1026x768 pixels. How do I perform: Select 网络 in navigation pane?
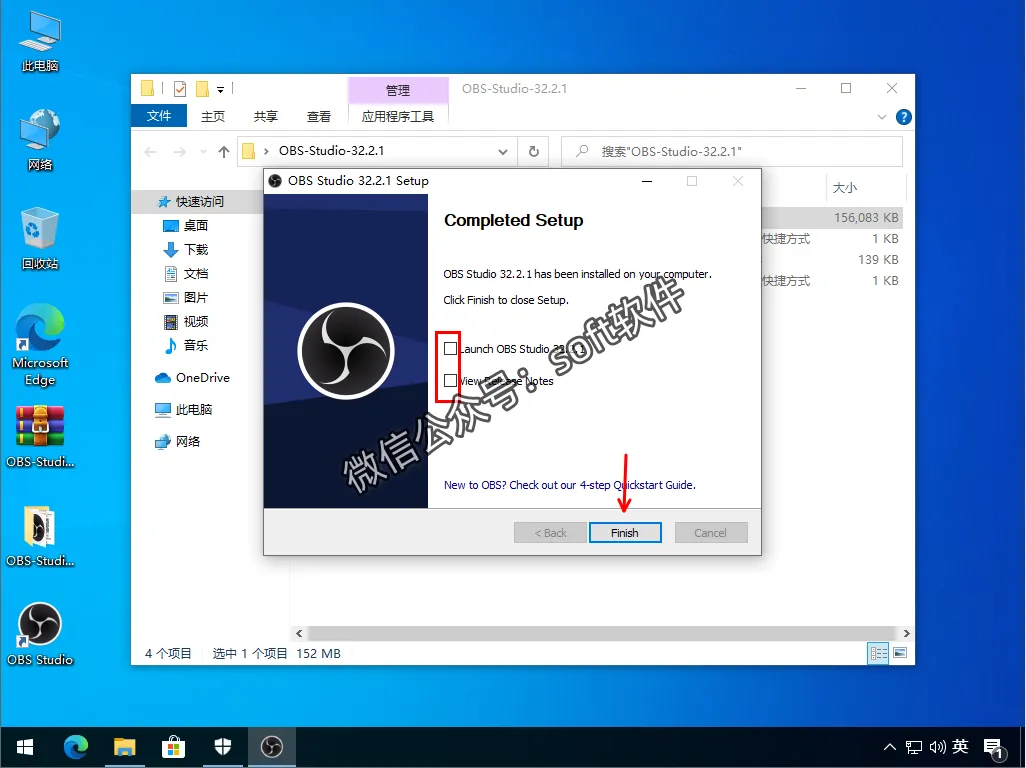click(x=177, y=442)
